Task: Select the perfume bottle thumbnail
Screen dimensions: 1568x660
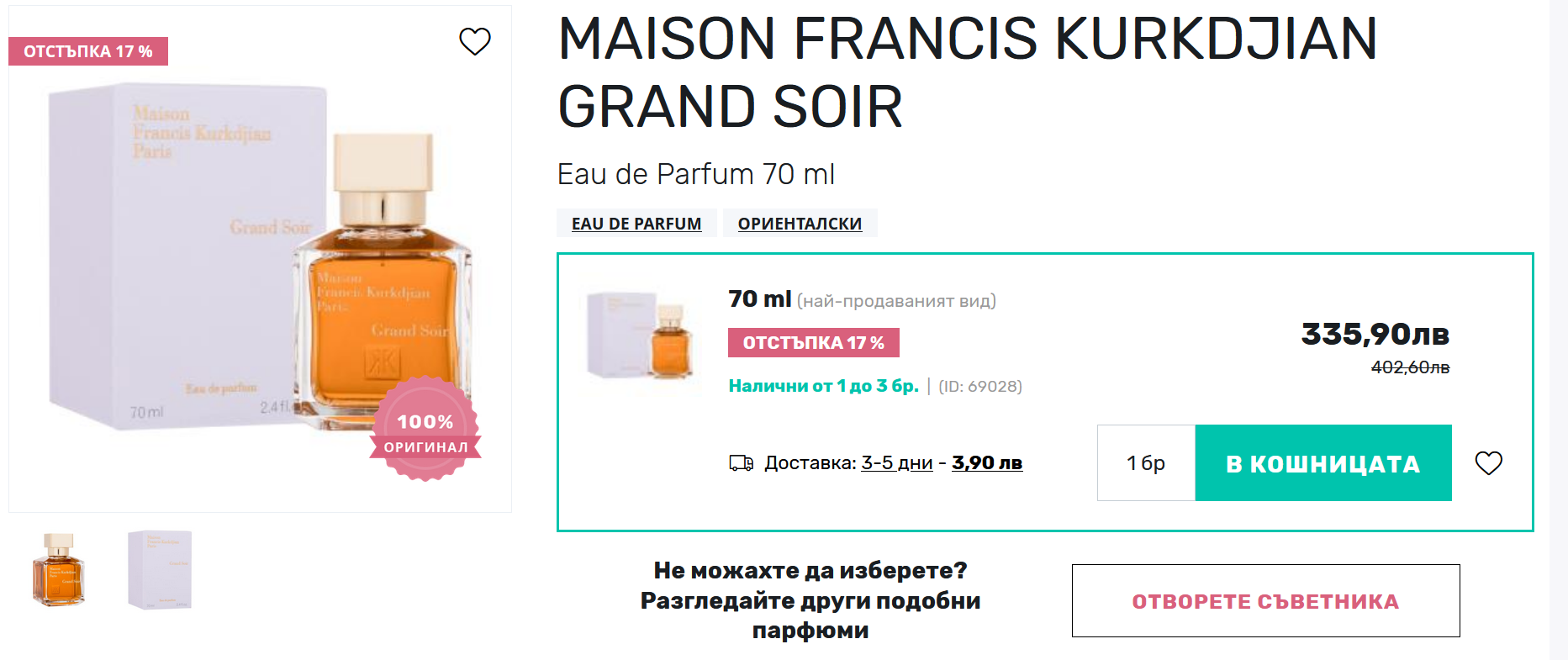Action: (x=58, y=569)
